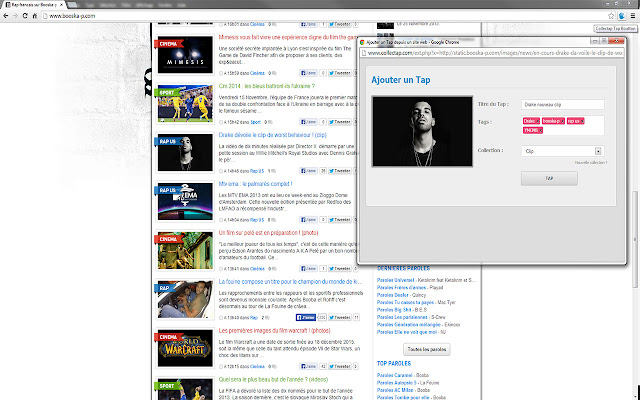The image size is (640, 400).
Task: Open article Cm 2014 les bleus battront ils l'ukraine
Action: [x=267, y=86]
